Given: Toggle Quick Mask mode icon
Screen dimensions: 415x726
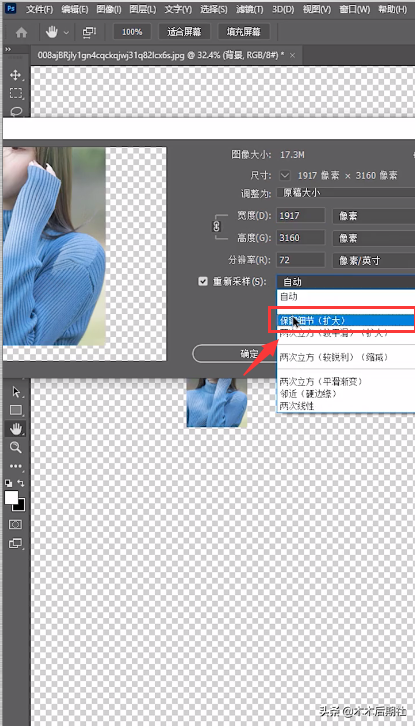Looking at the screenshot, I should (x=16, y=524).
